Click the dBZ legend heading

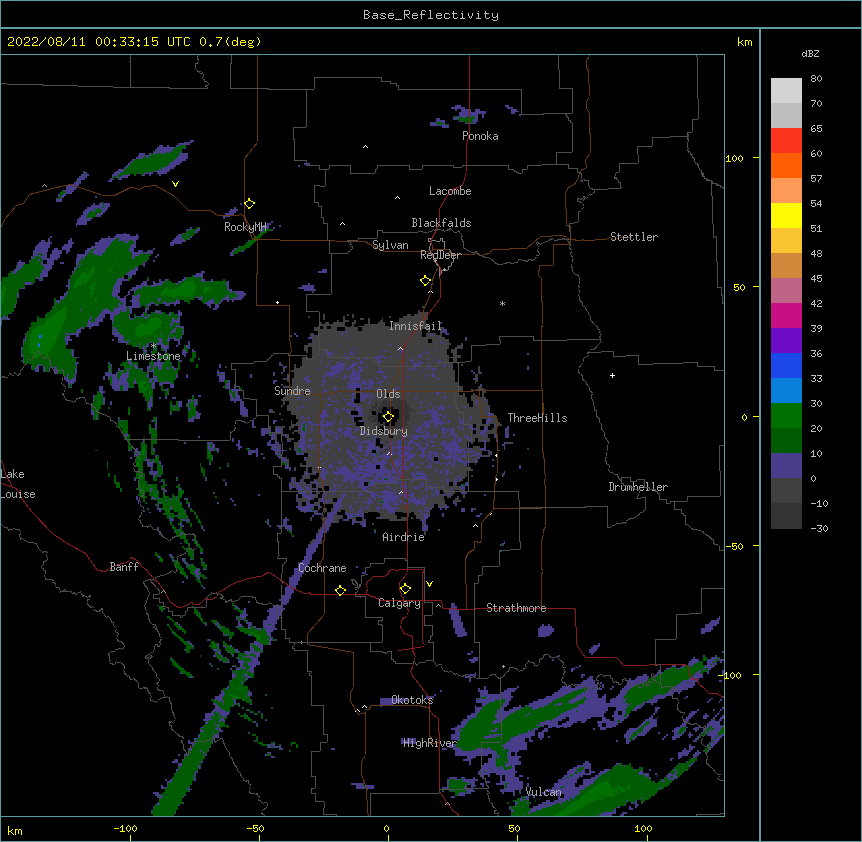(810, 53)
